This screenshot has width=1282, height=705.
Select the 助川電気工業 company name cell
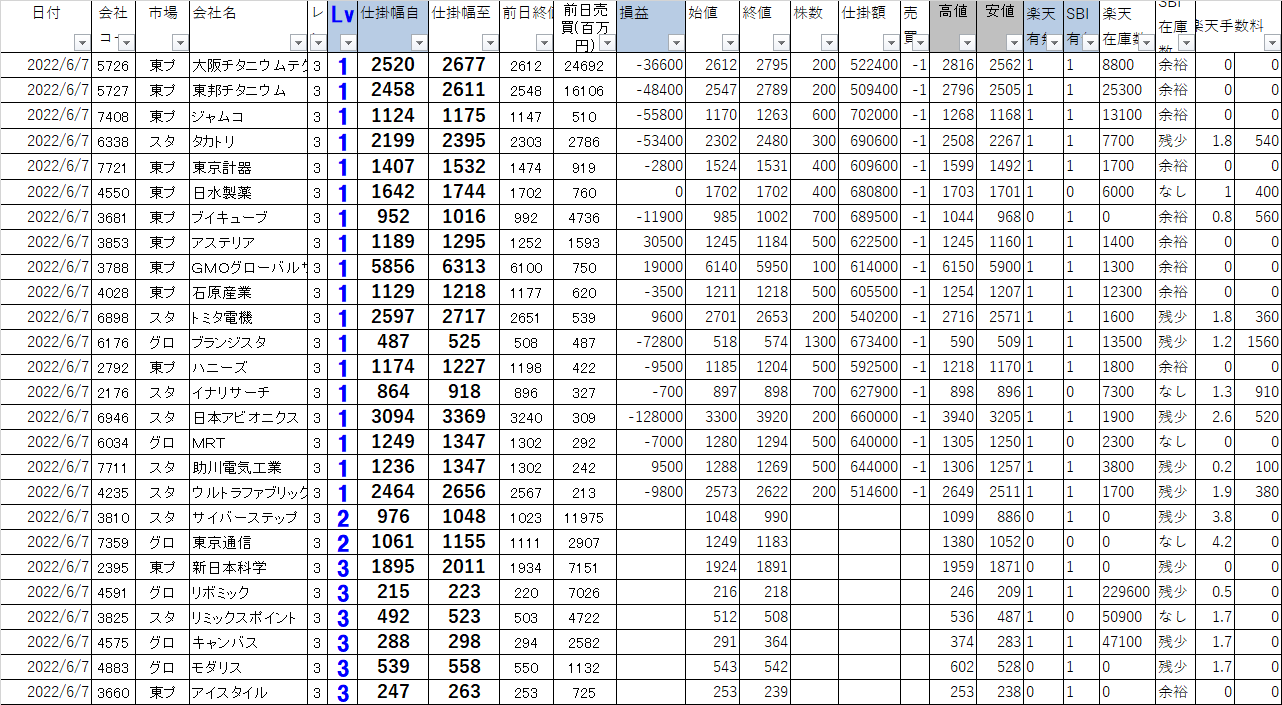click(249, 467)
